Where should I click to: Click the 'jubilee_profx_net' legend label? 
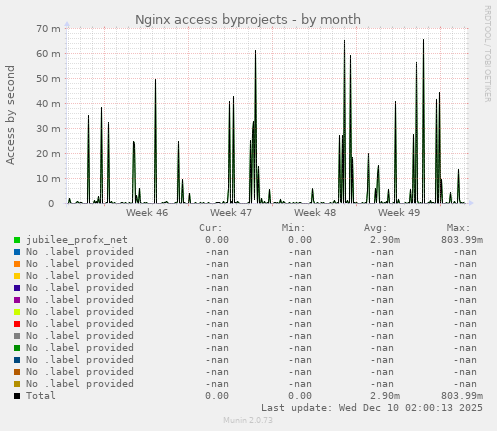(77, 240)
